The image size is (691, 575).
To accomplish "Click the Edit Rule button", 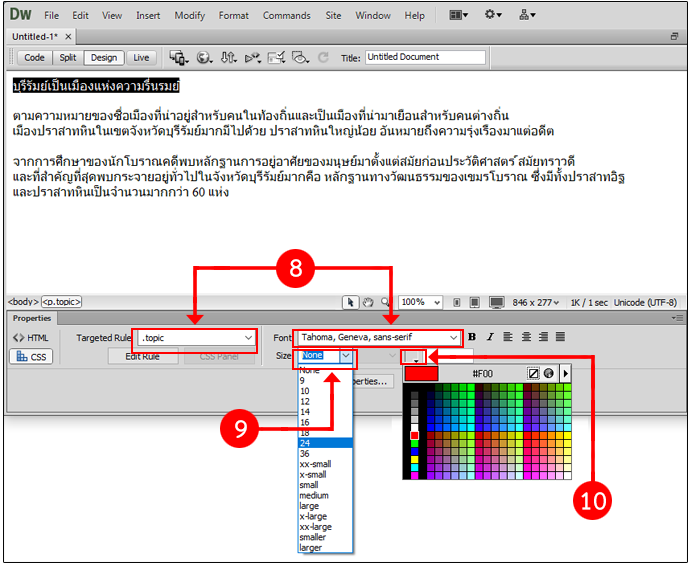I will point(142,356).
